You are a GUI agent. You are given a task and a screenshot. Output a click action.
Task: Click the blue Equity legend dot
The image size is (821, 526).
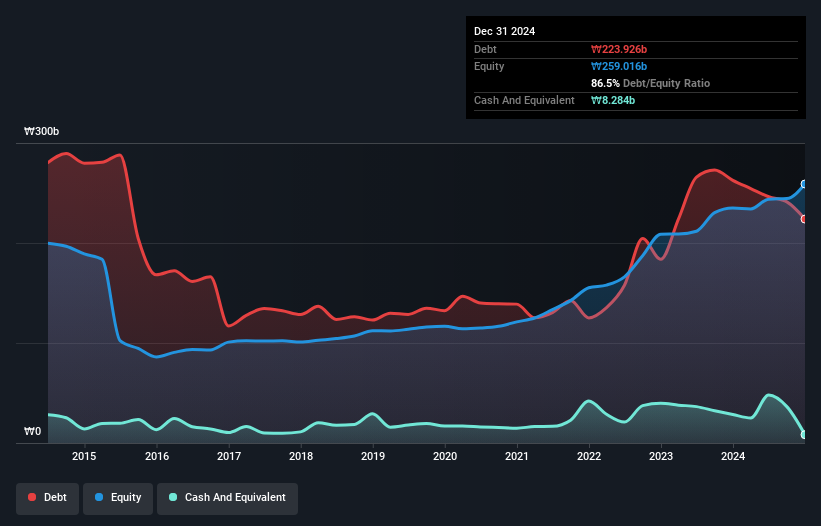point(99,497)
